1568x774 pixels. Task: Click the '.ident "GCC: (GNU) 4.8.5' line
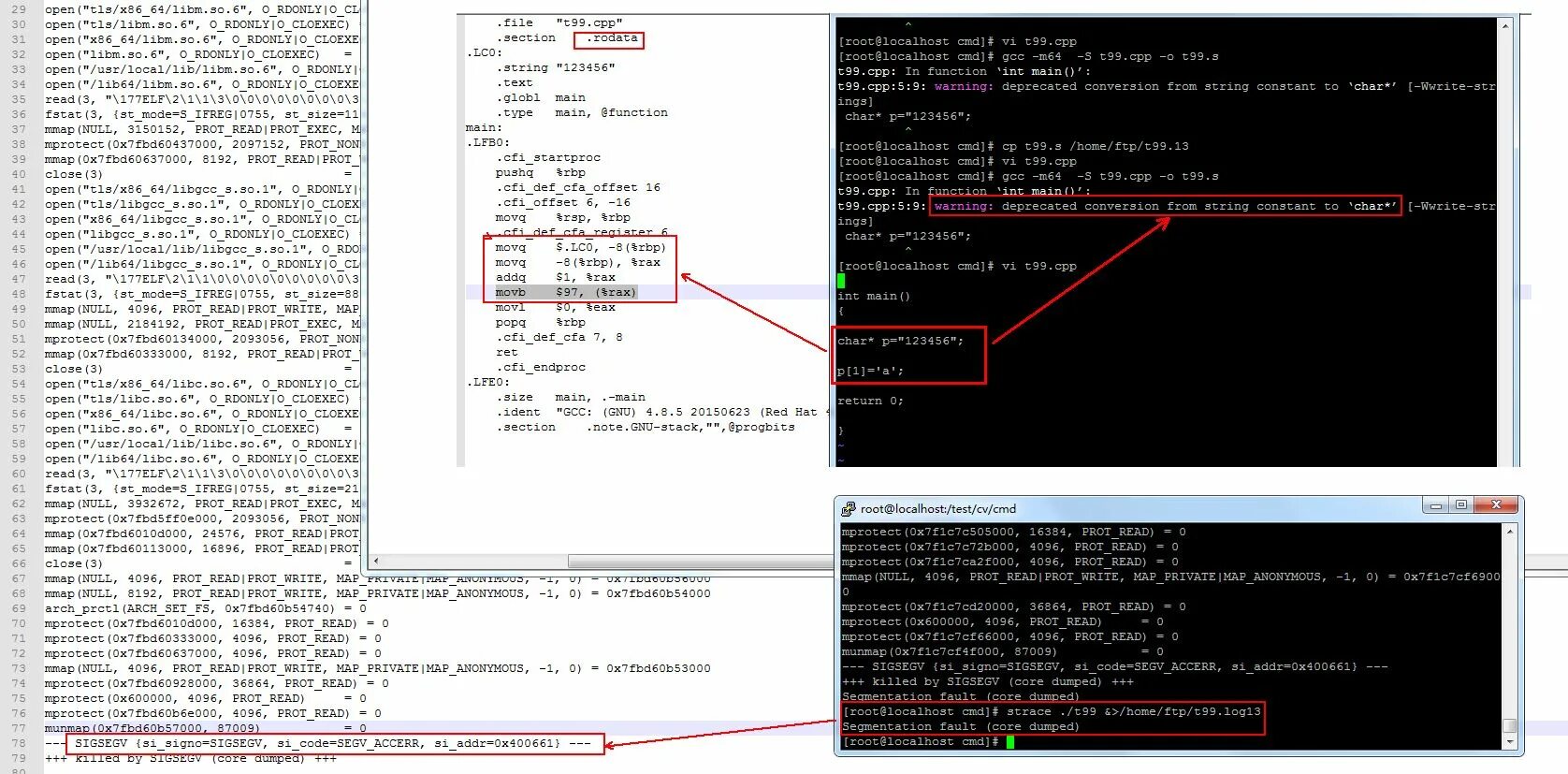pyautogui.click(x=661, y=412)
